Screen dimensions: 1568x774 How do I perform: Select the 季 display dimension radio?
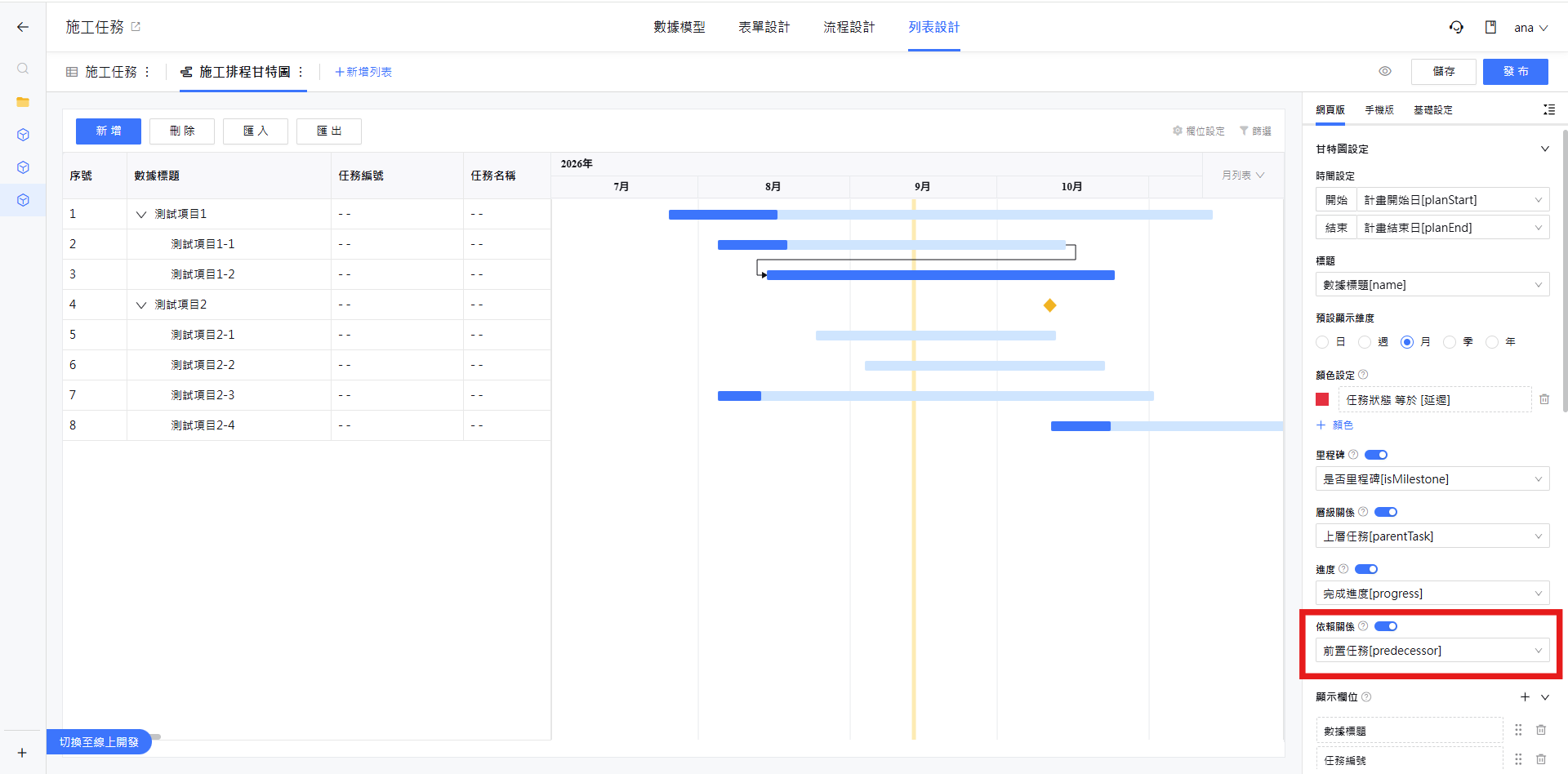pyautogui.click(x=1450, y=342)
